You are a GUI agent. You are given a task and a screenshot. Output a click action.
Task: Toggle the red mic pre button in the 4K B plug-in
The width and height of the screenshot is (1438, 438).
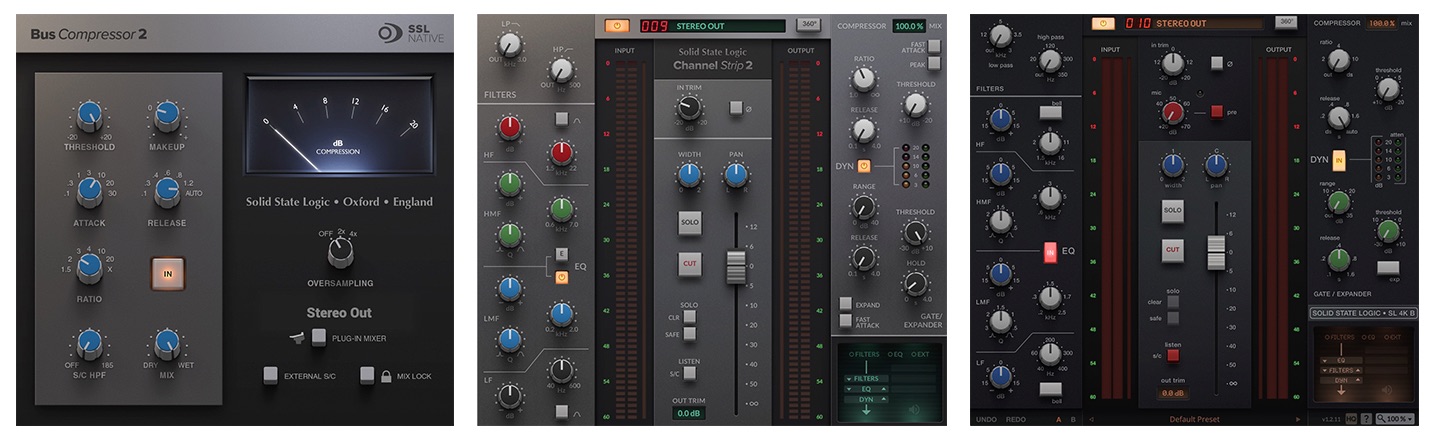click(1218, 111)
